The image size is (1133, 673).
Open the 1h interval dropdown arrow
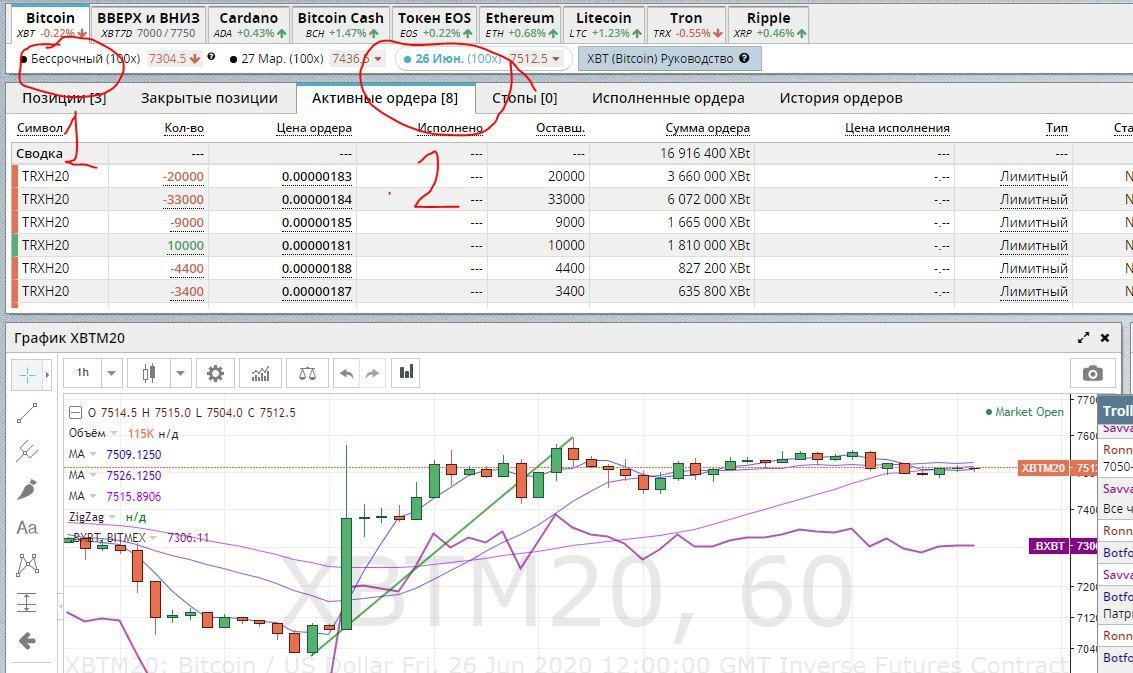tap(111, 373)
